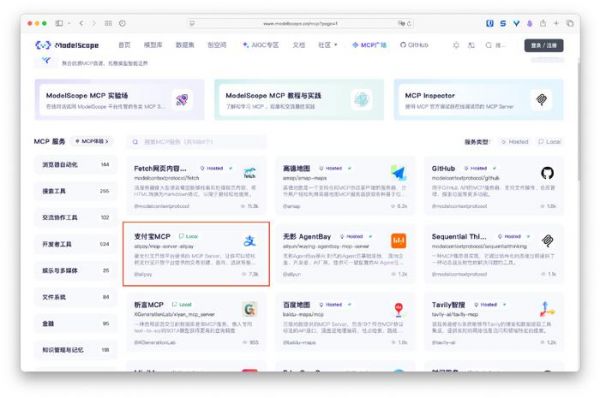Expand Hosted chevron on 高德地图 card

click(x=350, y=168)
